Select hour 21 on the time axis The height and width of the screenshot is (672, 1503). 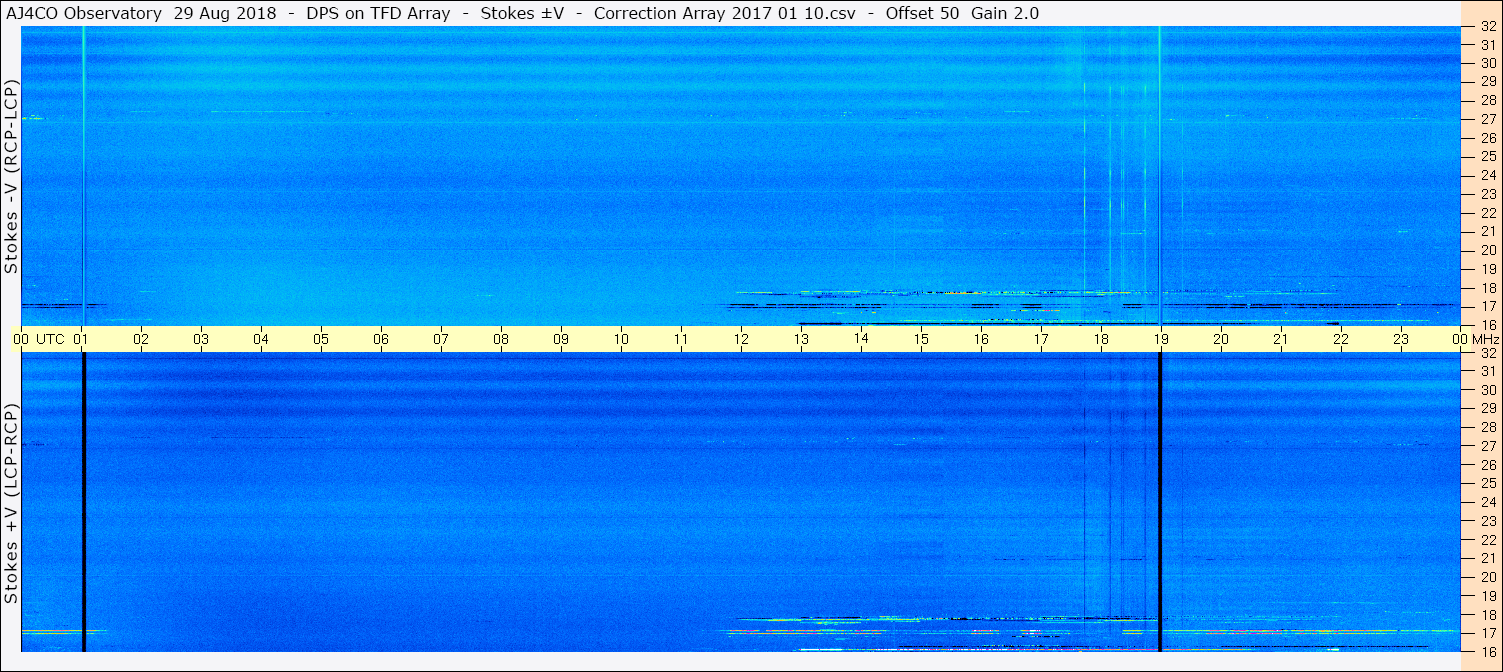click(x=1281, y=339)
